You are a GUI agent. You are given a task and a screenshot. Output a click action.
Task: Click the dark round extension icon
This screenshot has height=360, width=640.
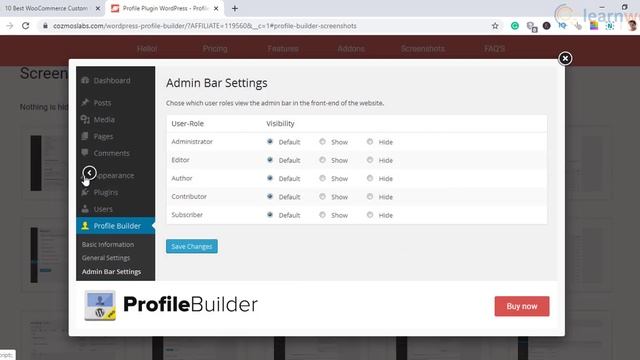tap(547, 26)
